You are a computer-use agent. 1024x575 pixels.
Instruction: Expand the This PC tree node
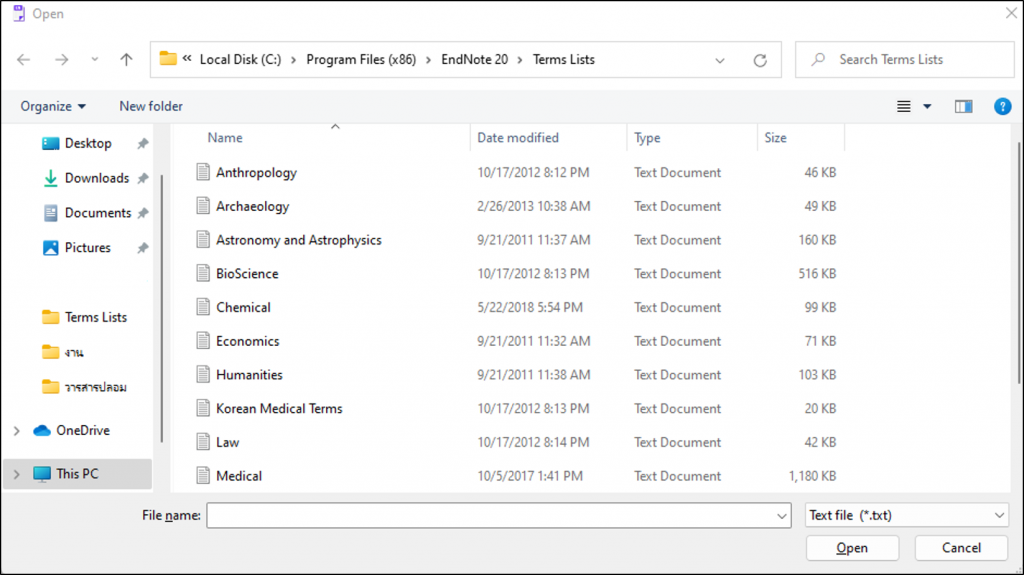tap(16, 474)
